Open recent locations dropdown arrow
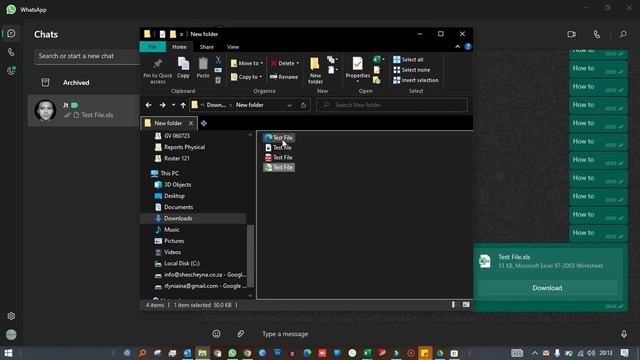The height and width of the screenshot is (360, 640). (x=173, y=105)
